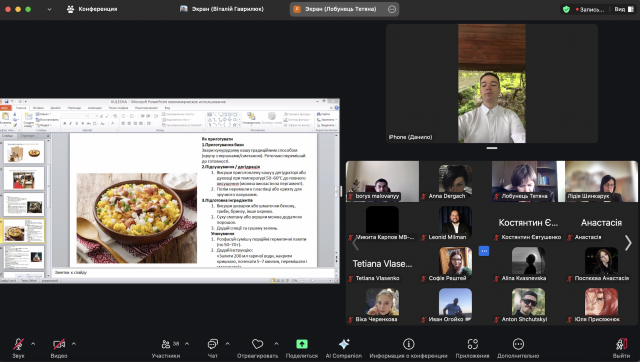Select currently highlighted fourth slide thumbnail
Viewport: 640px width, 362px height.
[24, 231]
